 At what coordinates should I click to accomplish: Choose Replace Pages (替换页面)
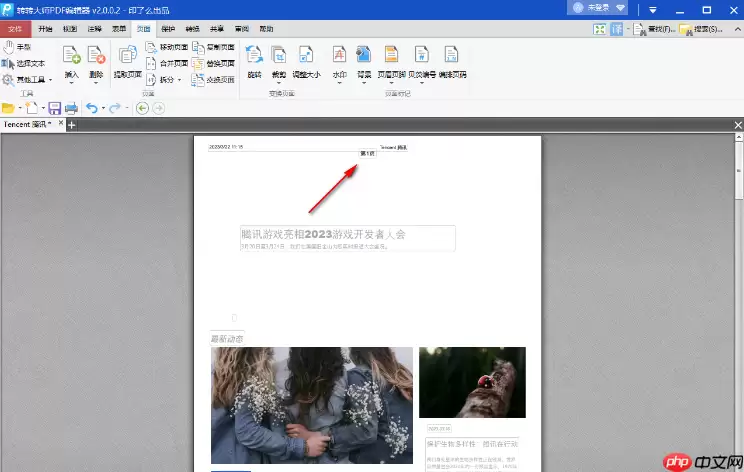214,63
